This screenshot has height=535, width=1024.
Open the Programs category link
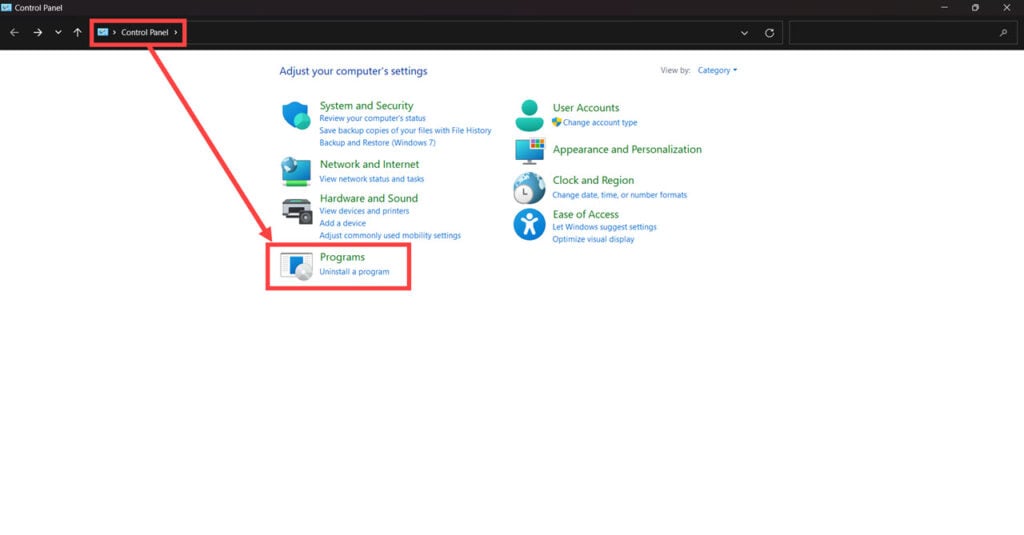coord(342,257)
